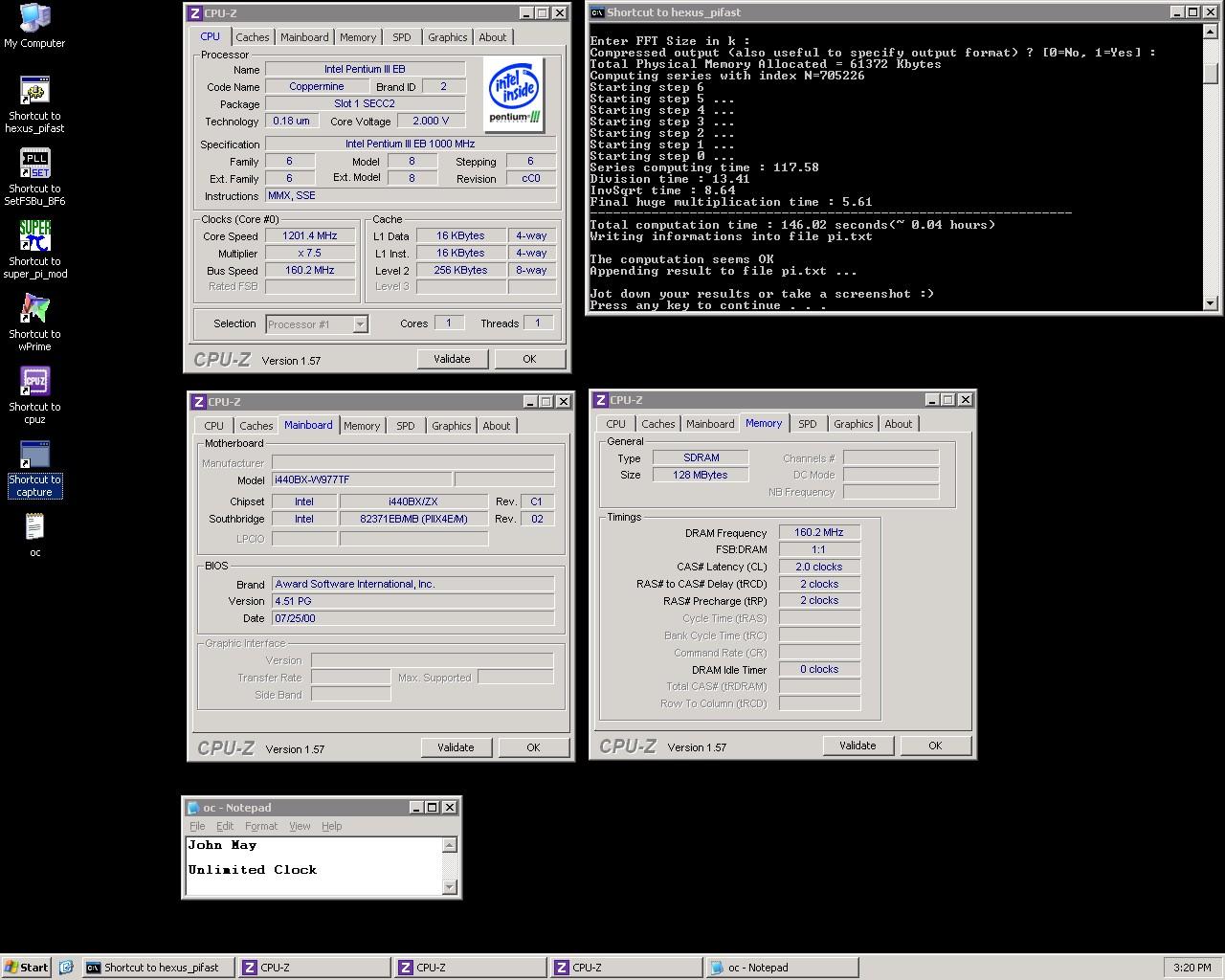This screenshot has width=1225, height=980.
Task: Click Validate in the CPU tab window
Action: point(452,359)
